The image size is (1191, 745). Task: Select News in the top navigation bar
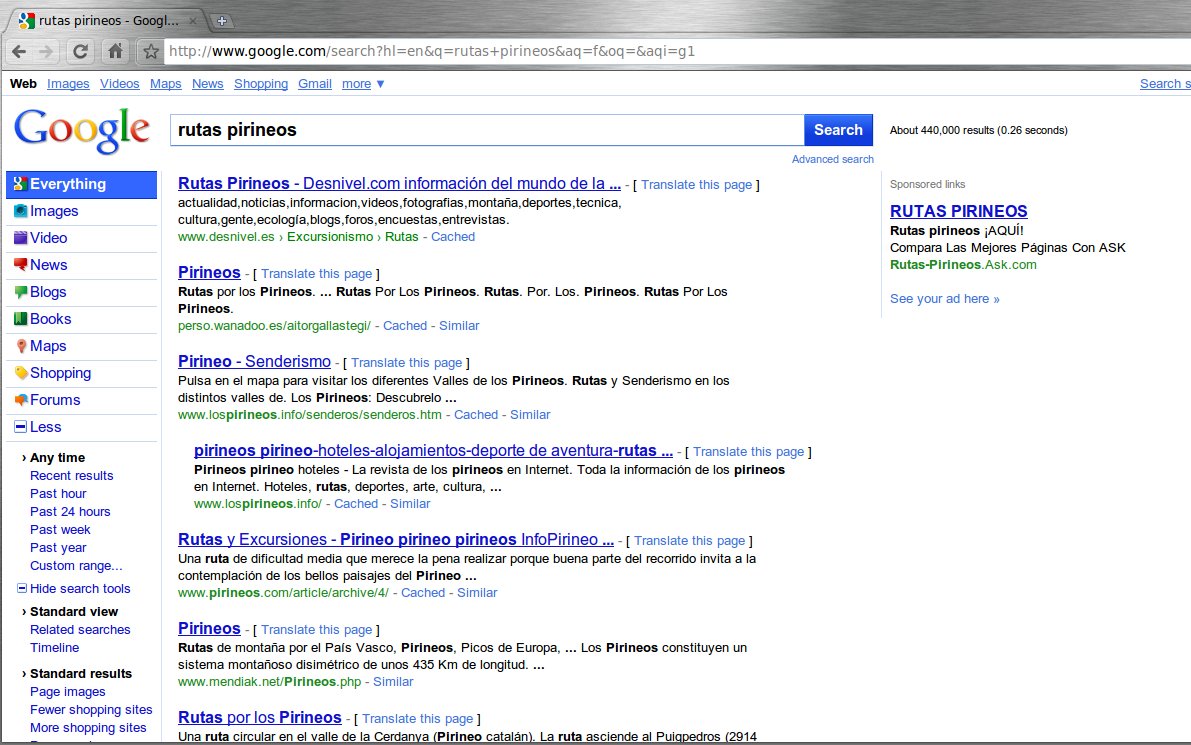pyautogui.click(x=207, y=84)
